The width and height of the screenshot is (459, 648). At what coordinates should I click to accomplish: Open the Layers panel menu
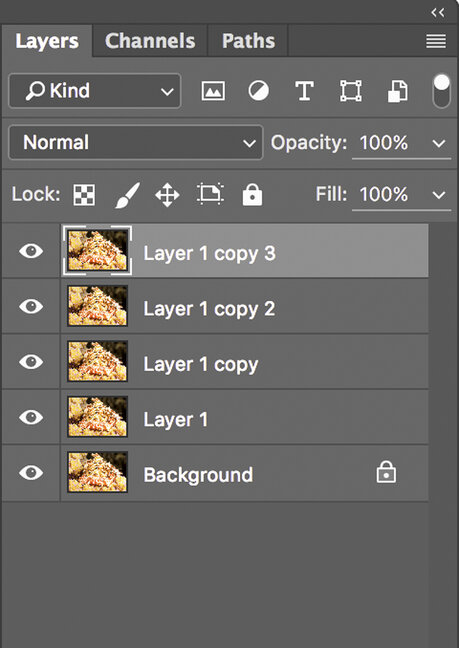436,41
